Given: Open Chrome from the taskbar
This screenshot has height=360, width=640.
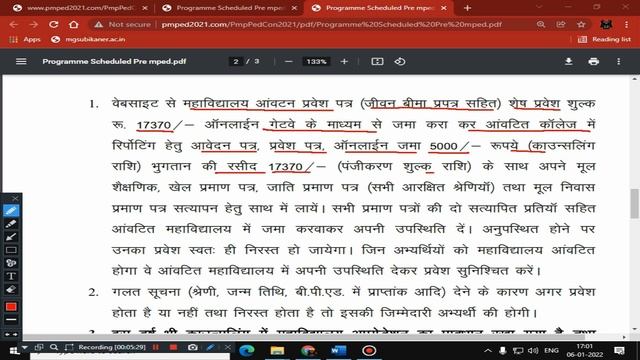Looking at the screenshot, I should [x=308, y=351].
